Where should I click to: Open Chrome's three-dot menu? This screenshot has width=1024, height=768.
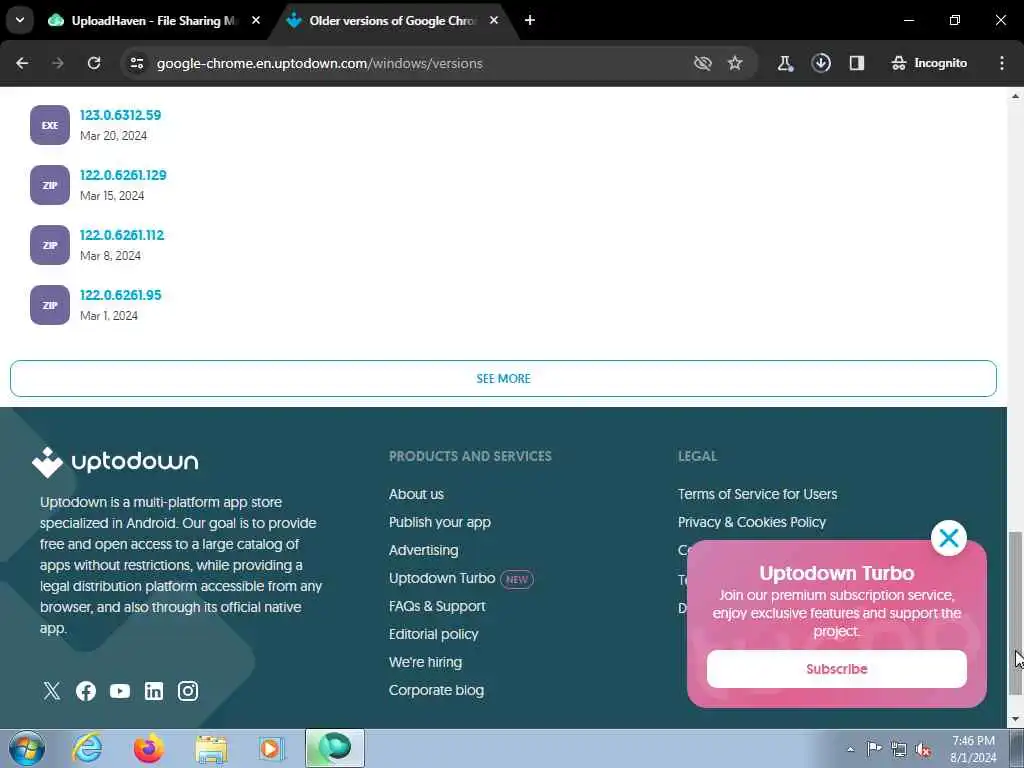pyautogui.click(x=1002, y=63)
